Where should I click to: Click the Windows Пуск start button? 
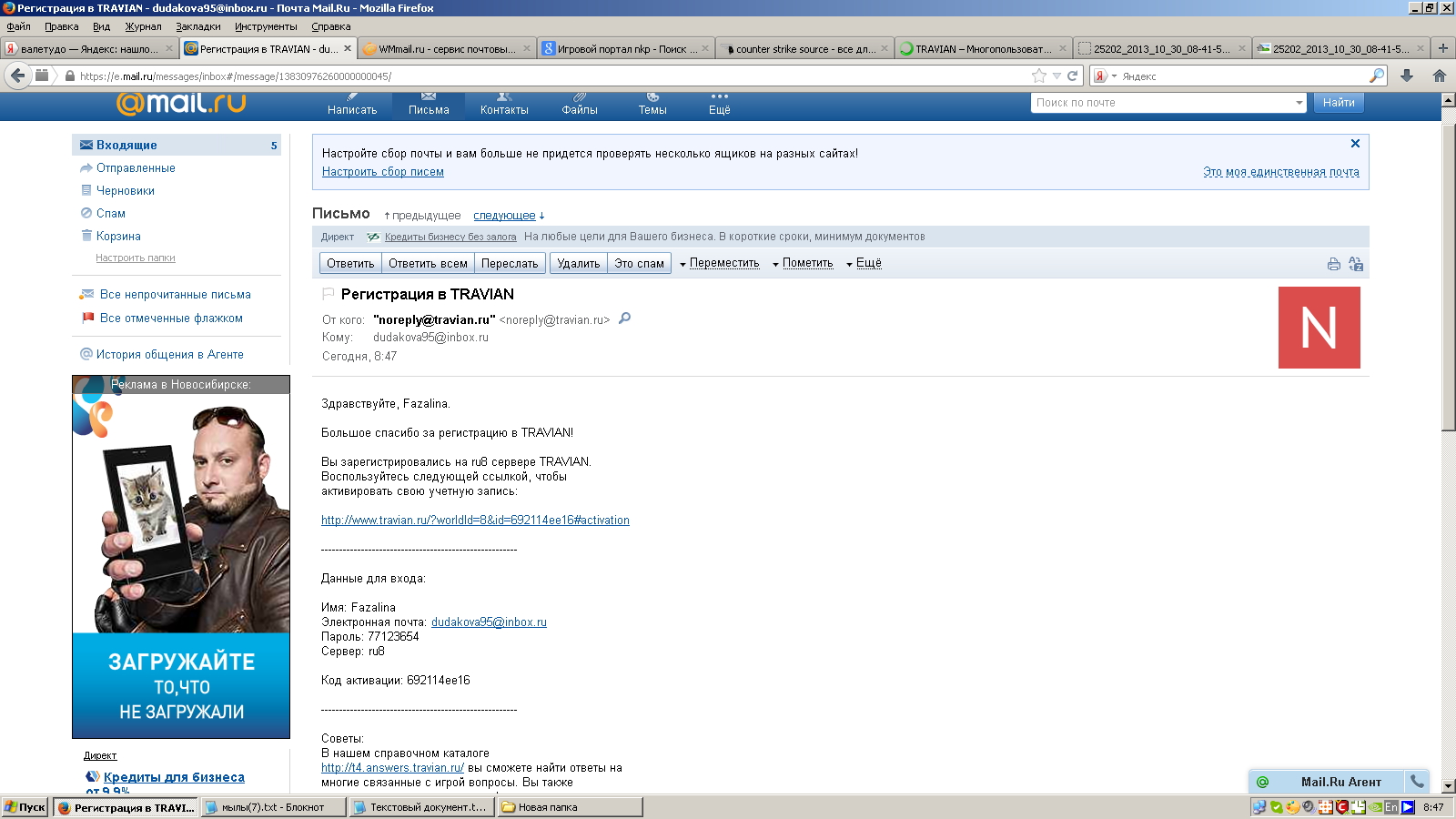[x=25, y=807]
